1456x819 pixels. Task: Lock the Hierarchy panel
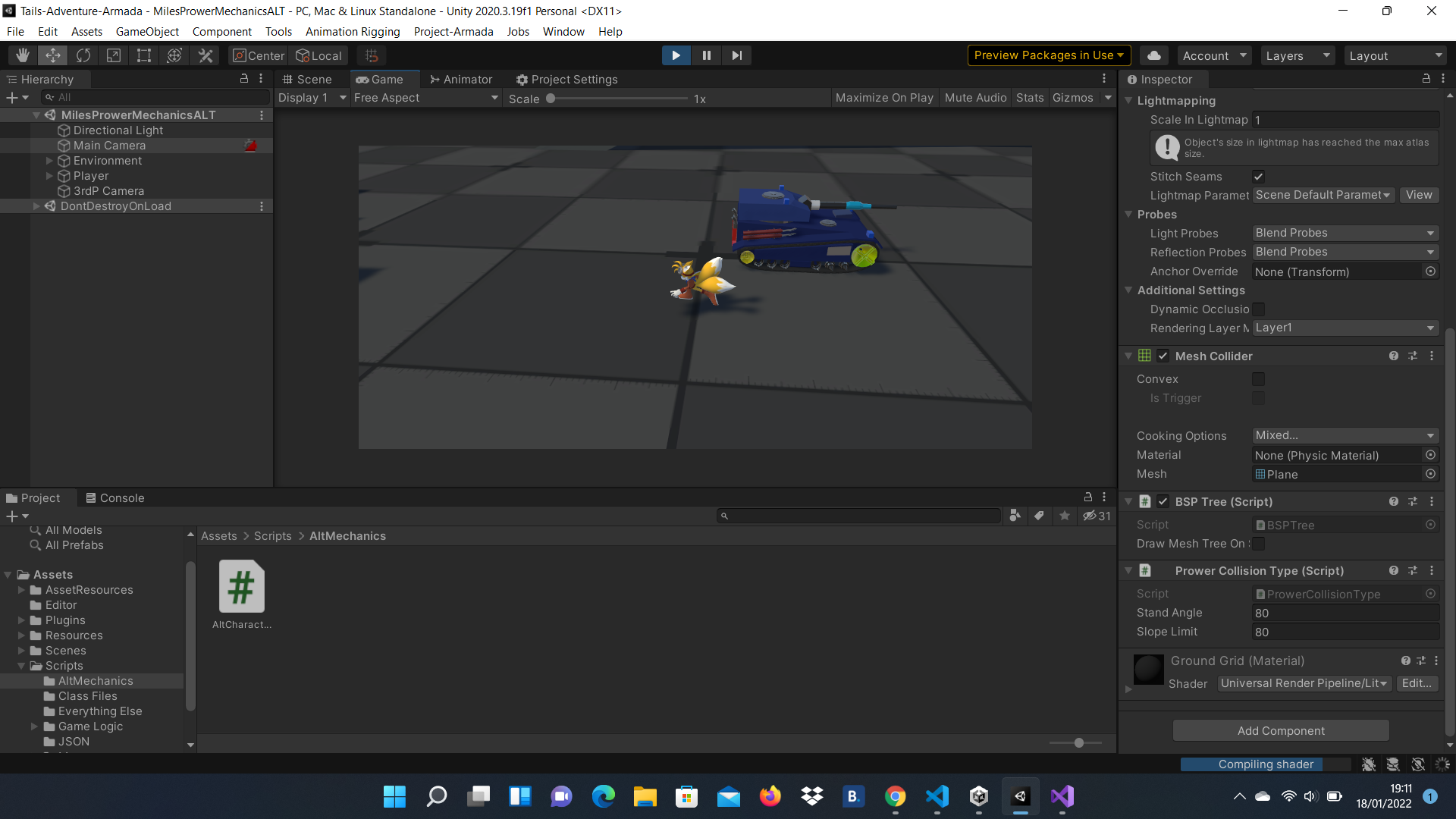click(244, 78)
